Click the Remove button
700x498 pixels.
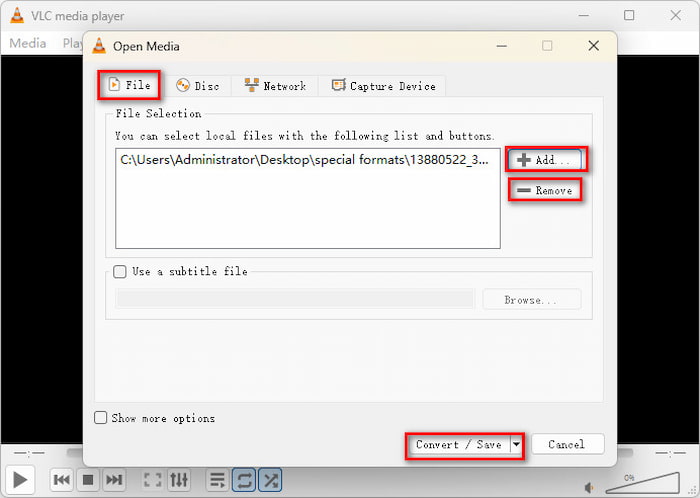tap(545, 190)
